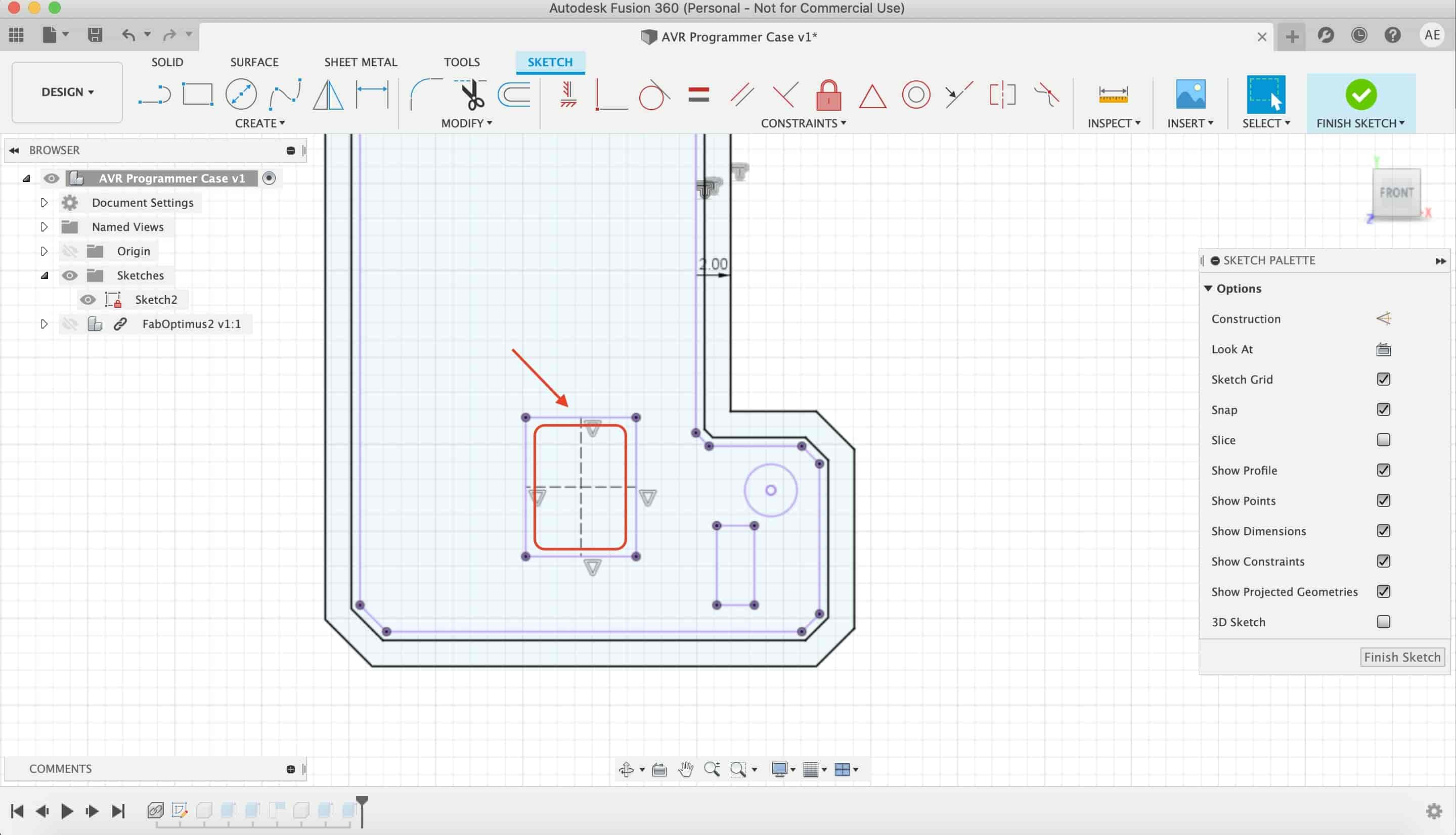Click the Insert image icon
The height and width of the screenshot is (835, 1456).
[1190, 94]
